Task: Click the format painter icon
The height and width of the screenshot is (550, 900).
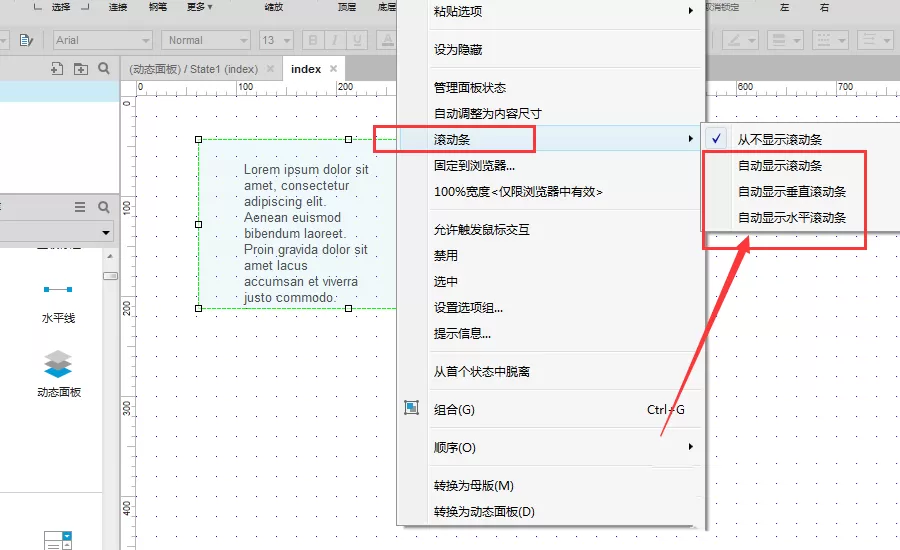Action: [x=26, y=40]
